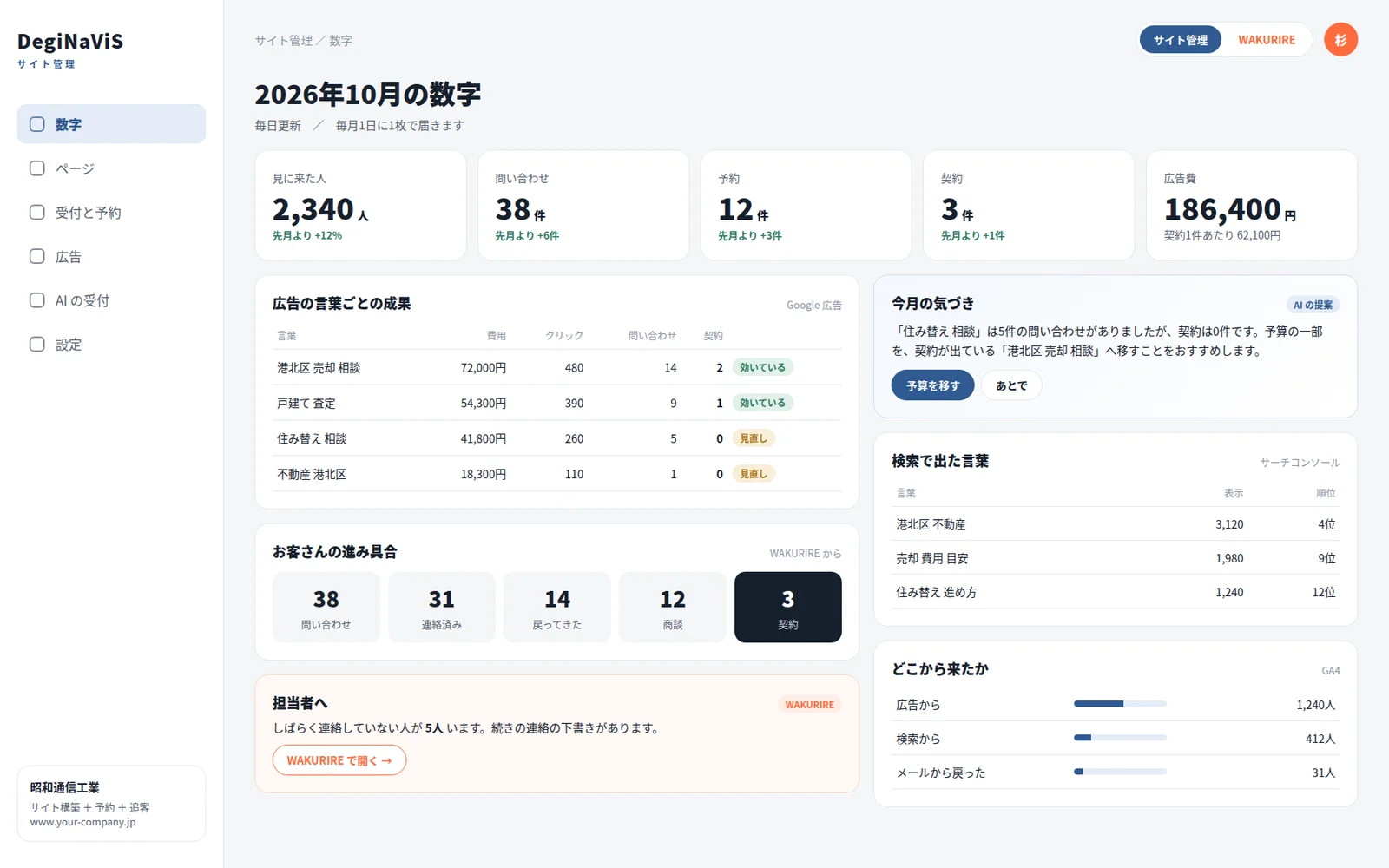Click 効いている badge for 戸建て 査定

(763, 403)
